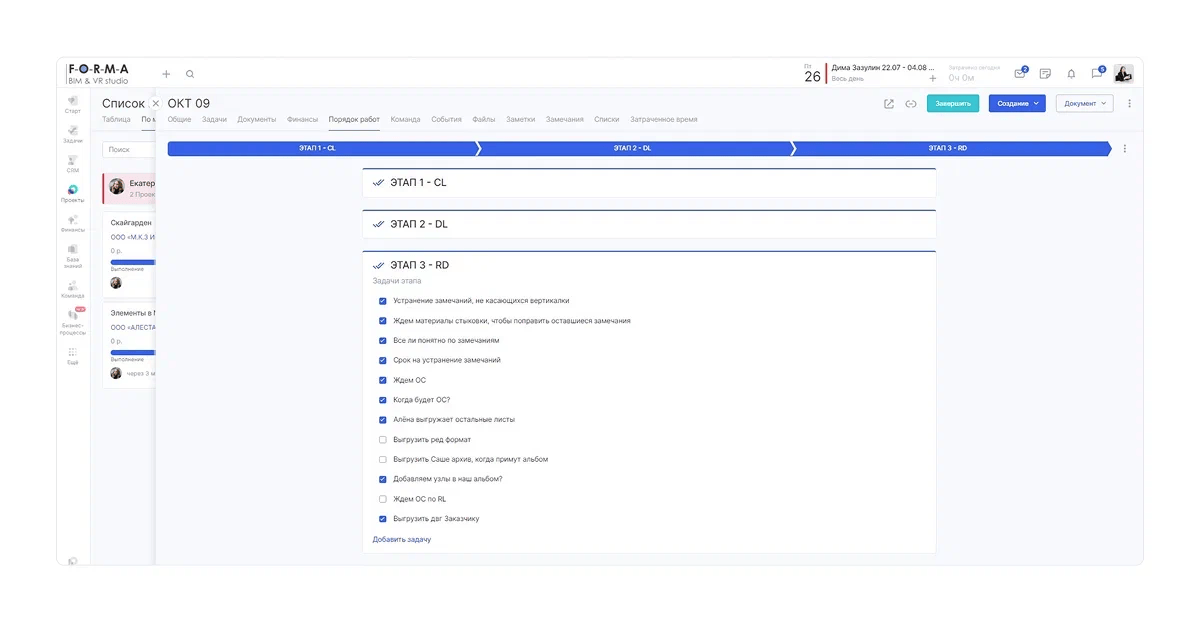Open the mail inbox icon
1200x622 pixels.
point(1020,74)
